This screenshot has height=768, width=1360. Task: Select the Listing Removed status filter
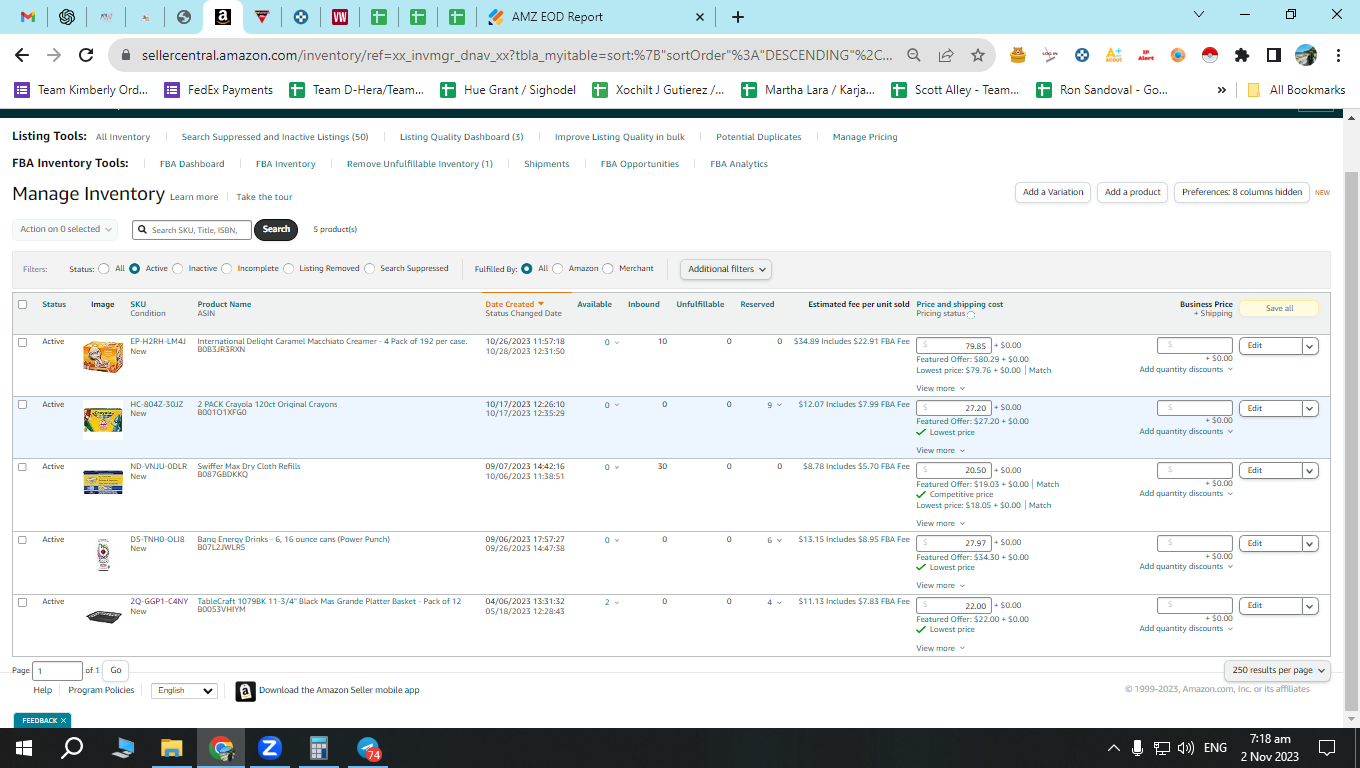click(x=289, y=269)
